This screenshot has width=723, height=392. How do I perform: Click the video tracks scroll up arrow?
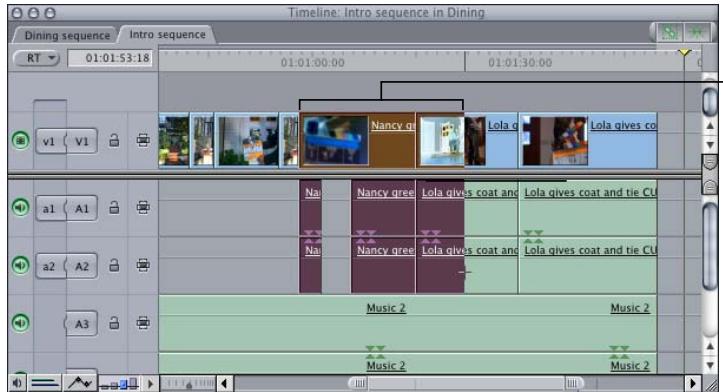pos(710,126)
